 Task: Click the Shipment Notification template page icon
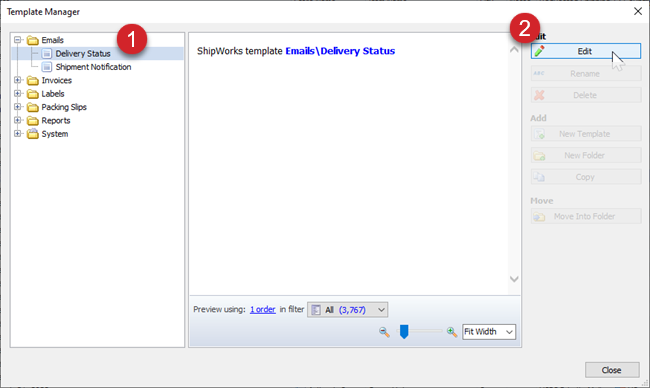47,67
